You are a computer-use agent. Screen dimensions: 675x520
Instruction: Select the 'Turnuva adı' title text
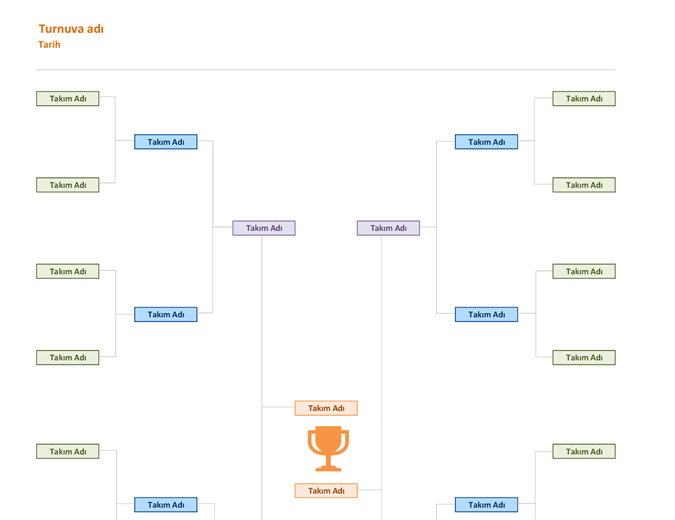point(71,29)
